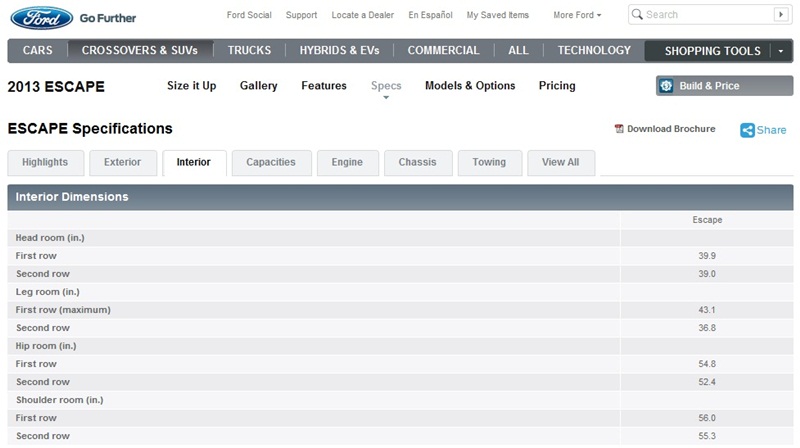Click the 55.3 shoulder room value
This screenshot has height=448, width=800.
707,436
